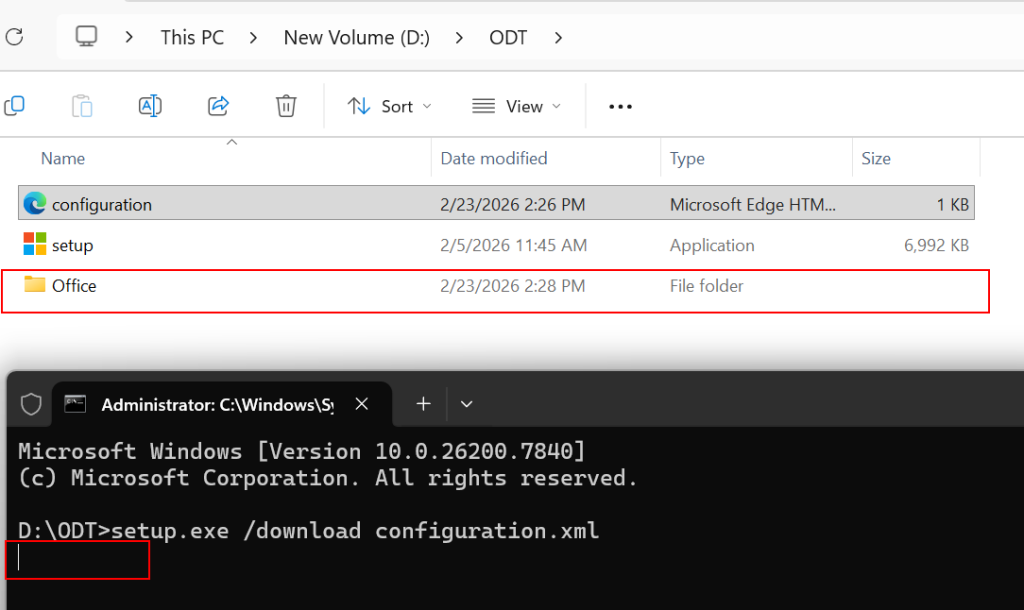
Task: Open the View dropdown menu
Action: [517, 106]
